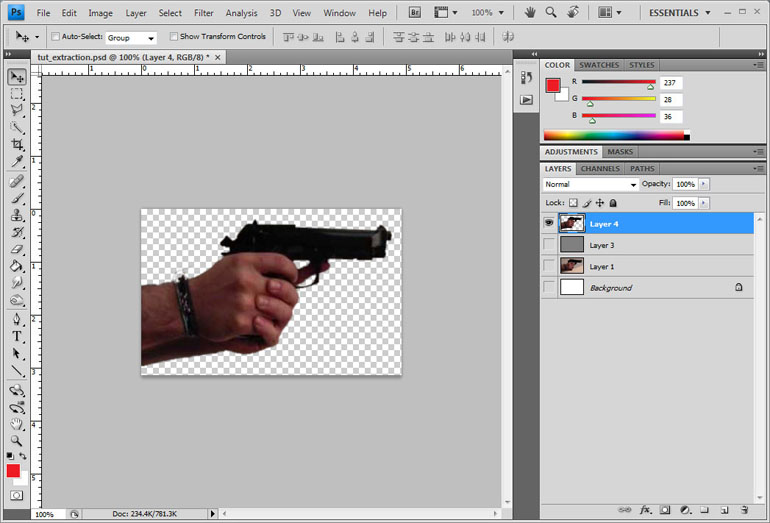This screenshot has height=523, width=770.
Task: Open the Essentials workspace dropdown
Action: coord(679,13)
